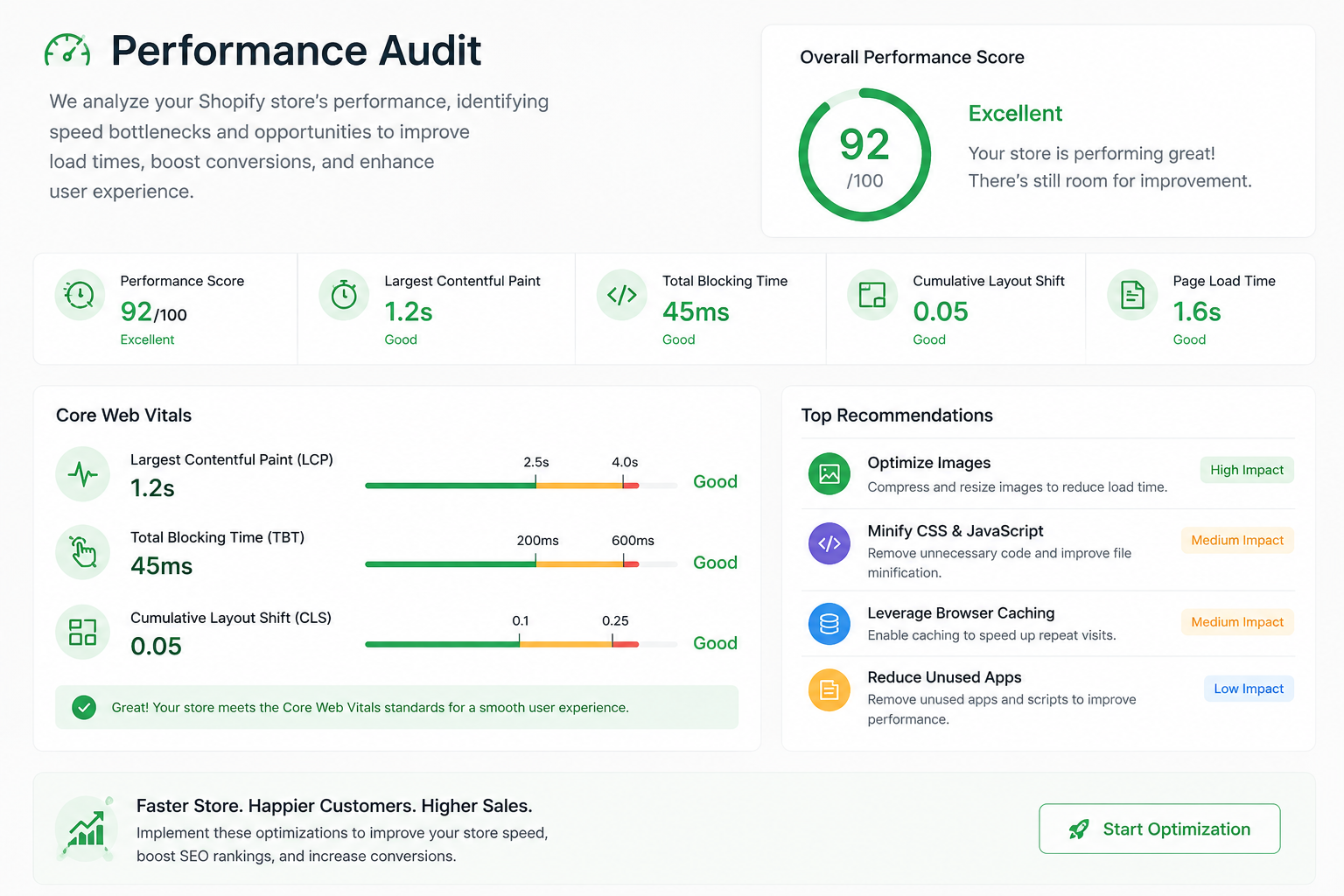Click the pulse icon next to LCP vital

(83, 474)
